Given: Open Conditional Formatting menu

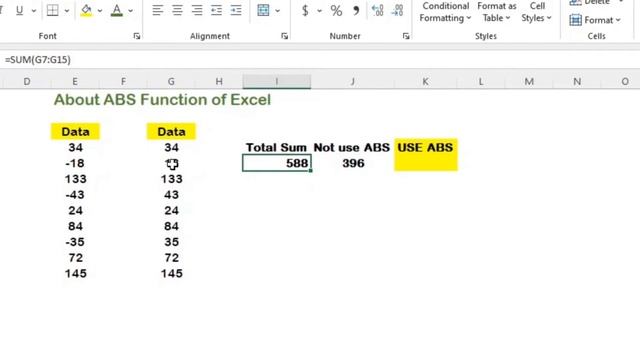Looking at the screenshot, I should point(445,12).
